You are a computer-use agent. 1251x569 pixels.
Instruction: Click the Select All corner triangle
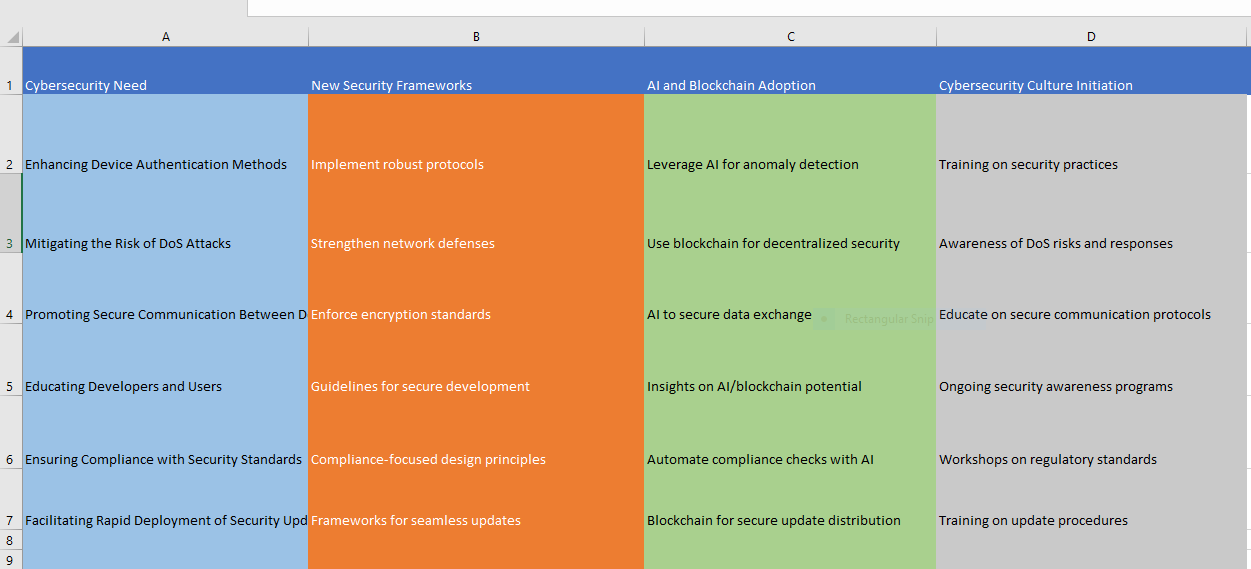click(x=11, y=37)
